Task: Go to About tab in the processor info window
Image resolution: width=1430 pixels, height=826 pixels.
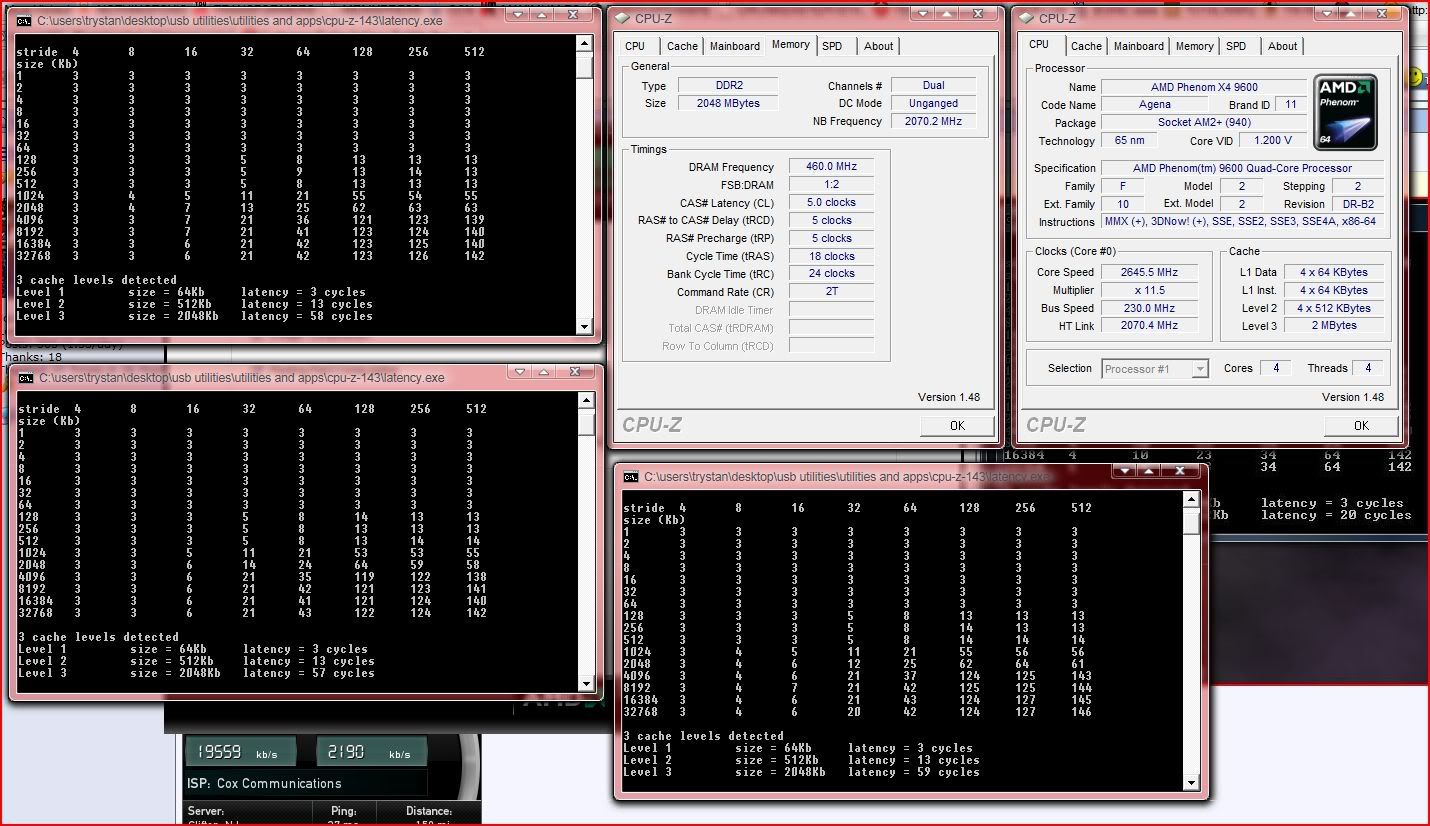Action: 1282,46
